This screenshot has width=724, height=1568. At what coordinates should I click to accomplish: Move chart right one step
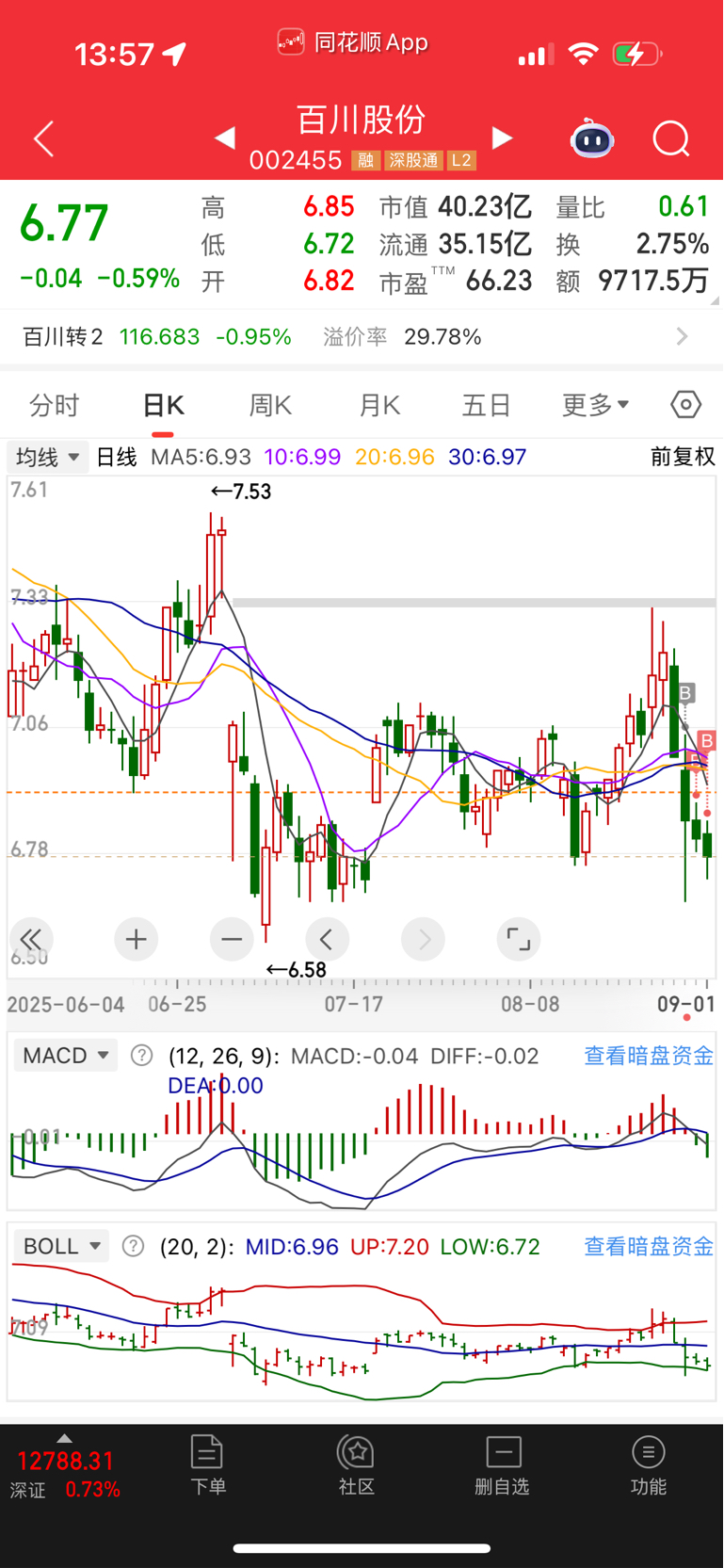point(423,939)
